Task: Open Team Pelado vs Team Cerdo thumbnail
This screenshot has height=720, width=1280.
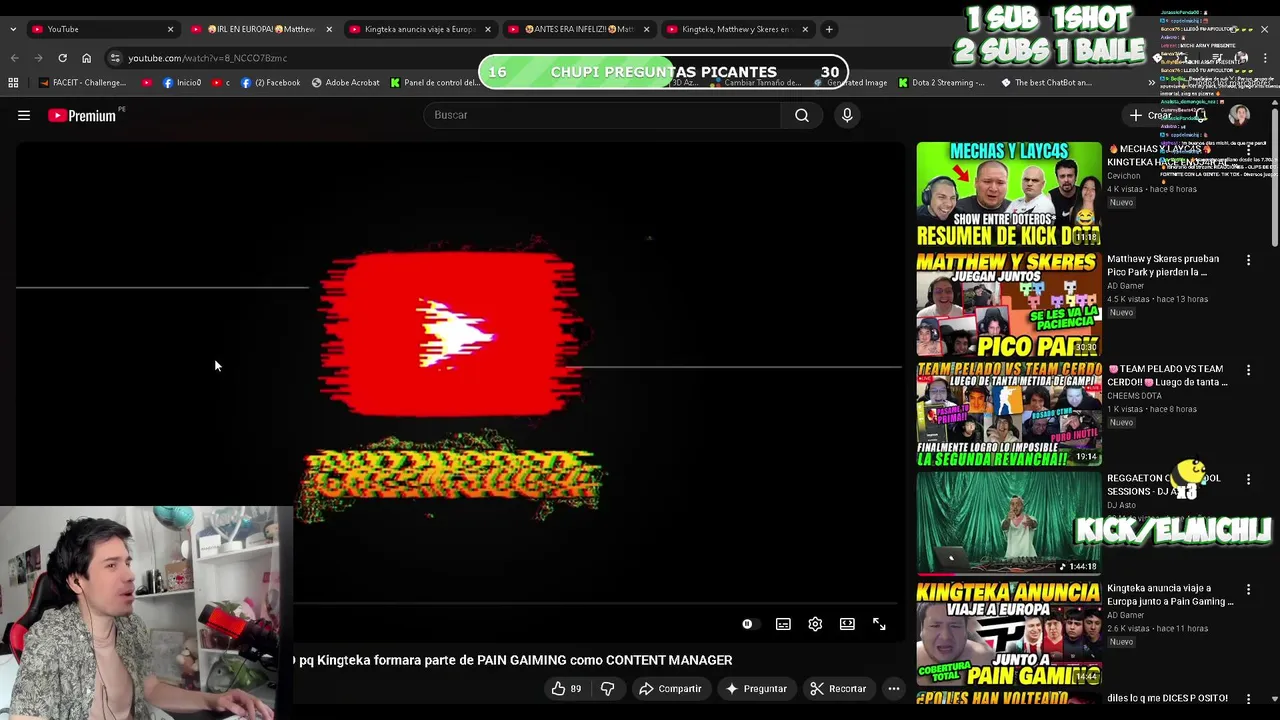Action: [1009, 414]
